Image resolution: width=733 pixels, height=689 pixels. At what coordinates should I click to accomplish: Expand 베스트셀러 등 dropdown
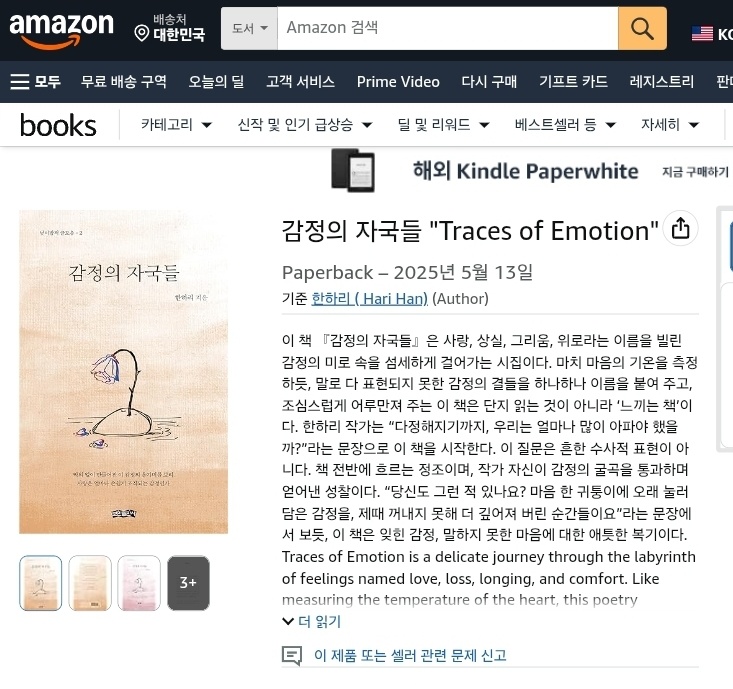coord(565,125)
